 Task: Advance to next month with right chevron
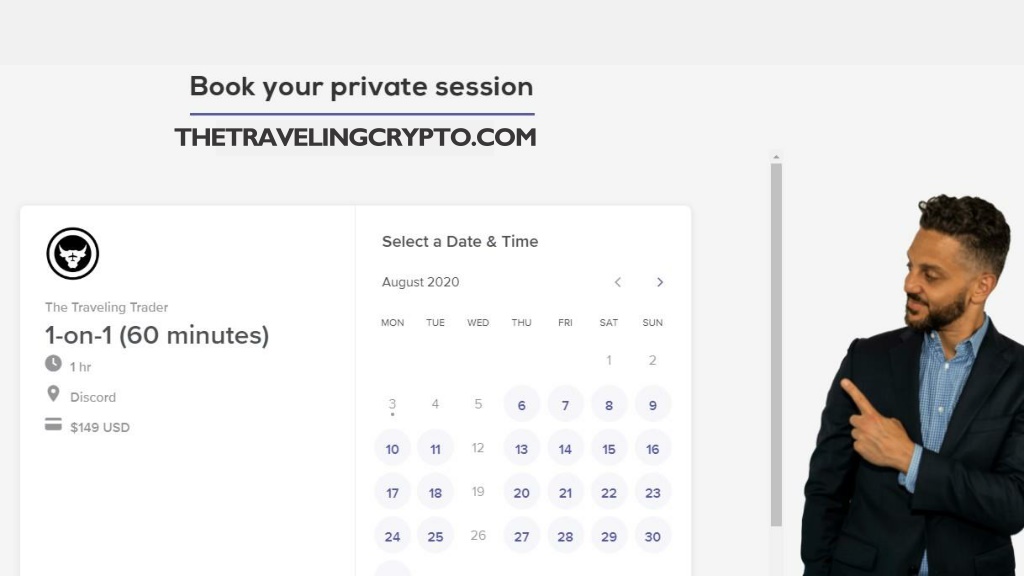[660, 282]
